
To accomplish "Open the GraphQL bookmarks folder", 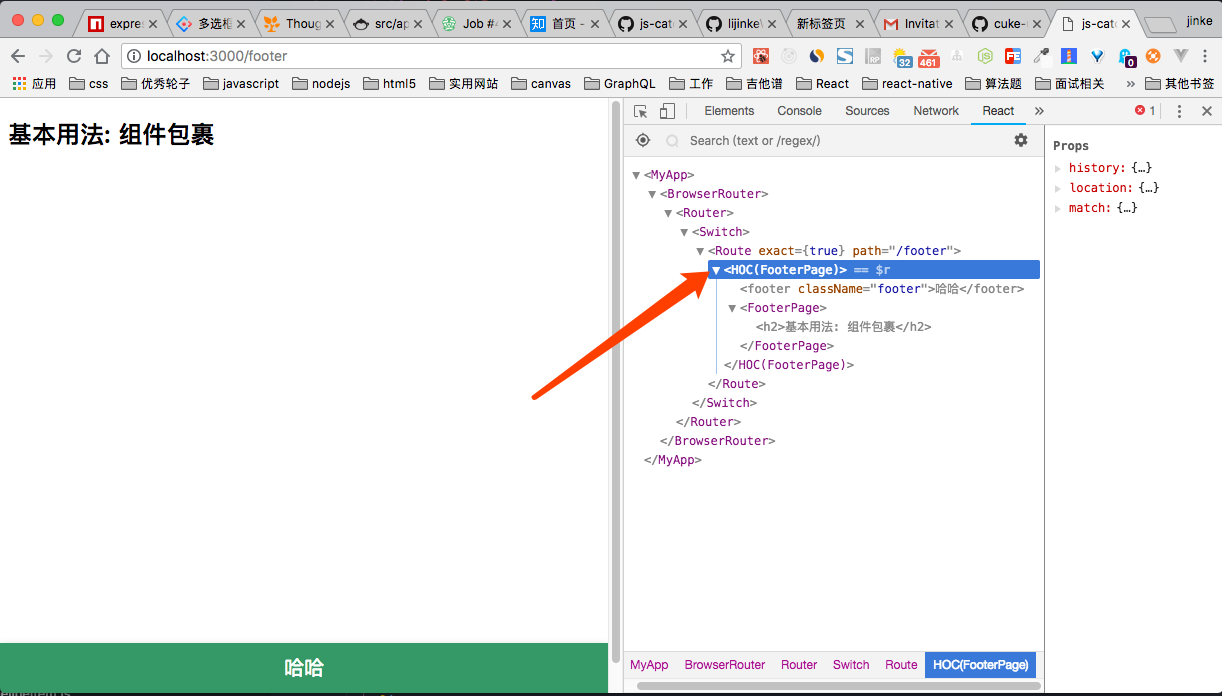I will point(619,84).
